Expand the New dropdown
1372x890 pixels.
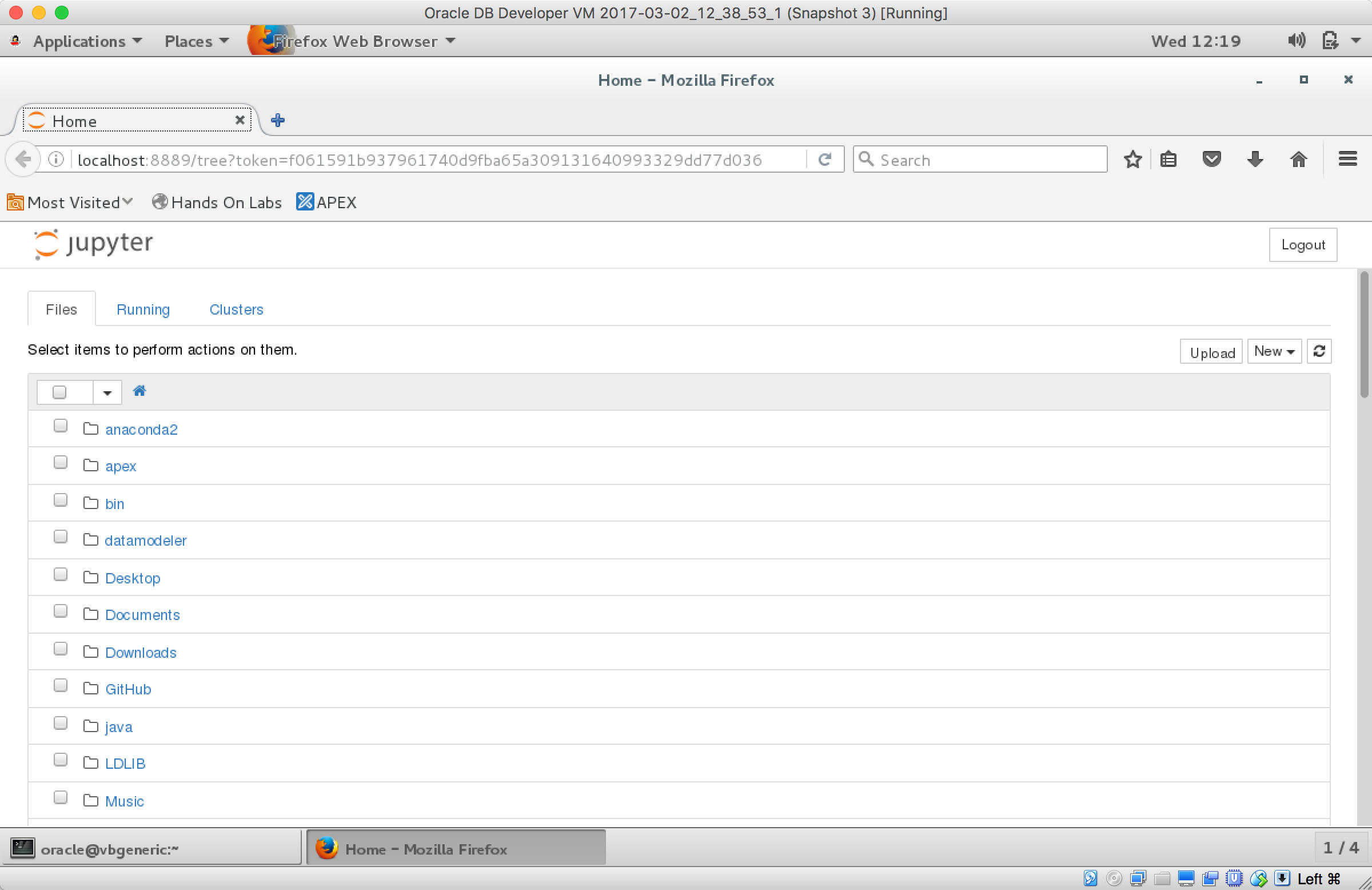[1274, 351]
